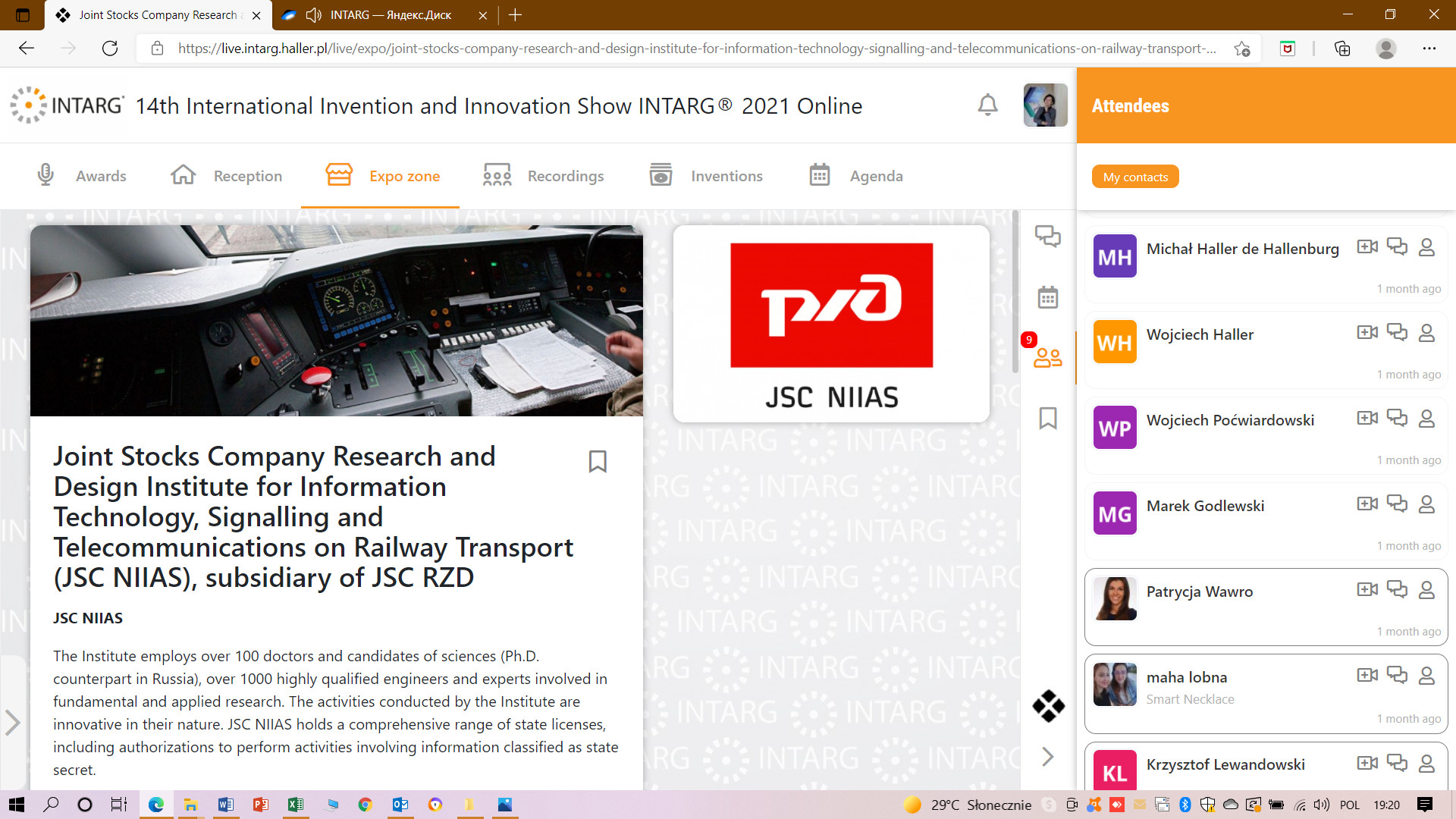Screen dimensions: 1456x819
Task: Click Patrycja Wawro's photo avatar
Action: click(1115, 599)
